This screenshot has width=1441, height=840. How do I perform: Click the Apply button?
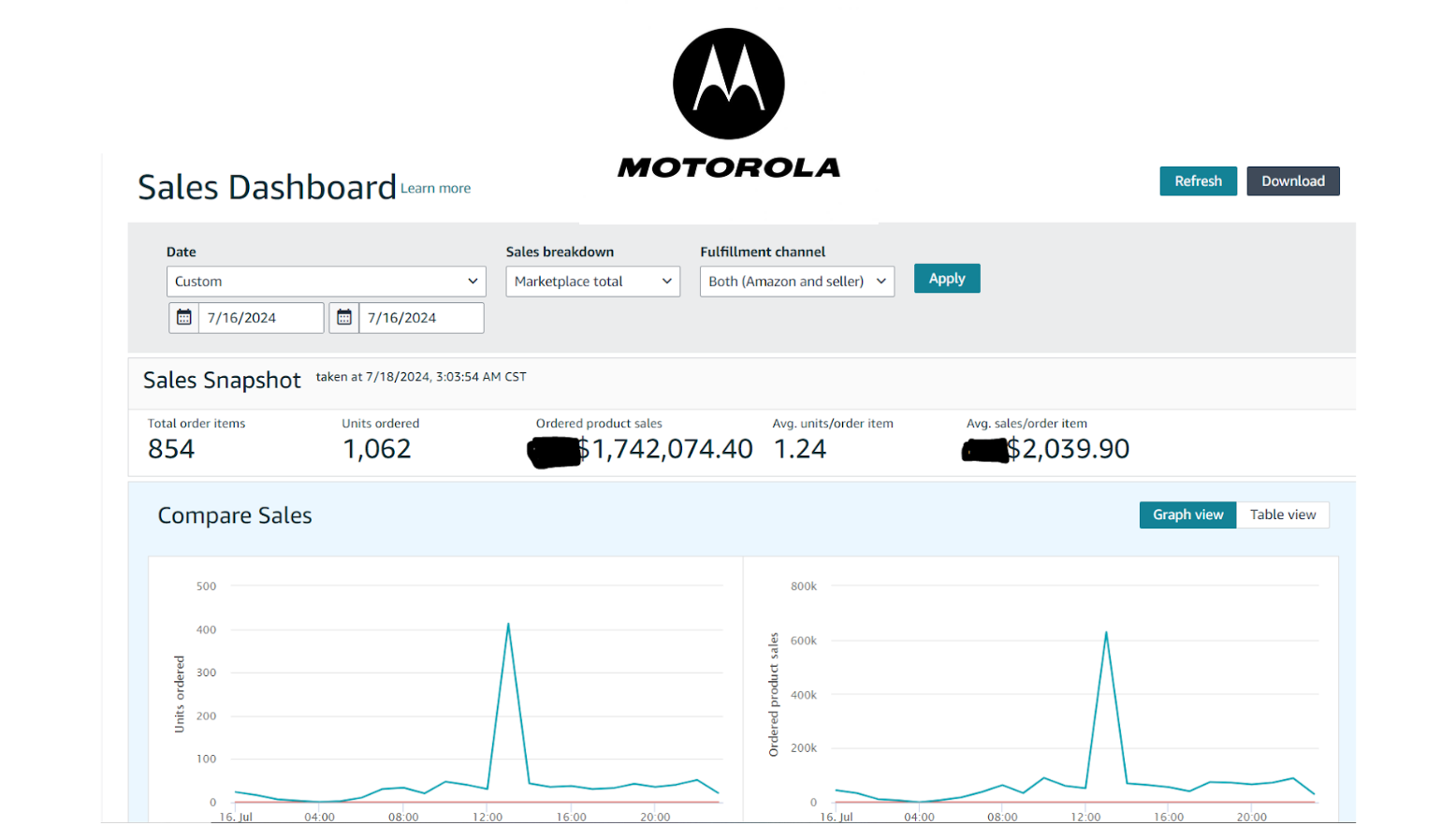coord(947,278)
